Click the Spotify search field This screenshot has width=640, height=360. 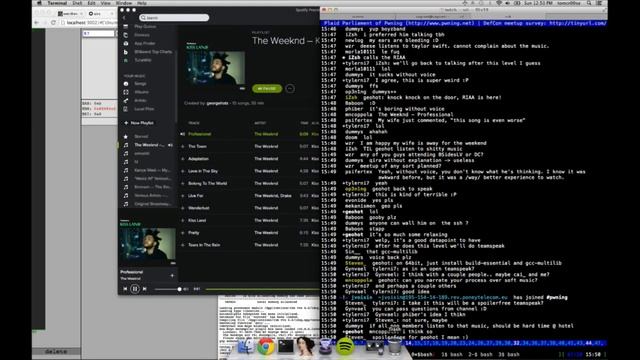coord(174,18)
